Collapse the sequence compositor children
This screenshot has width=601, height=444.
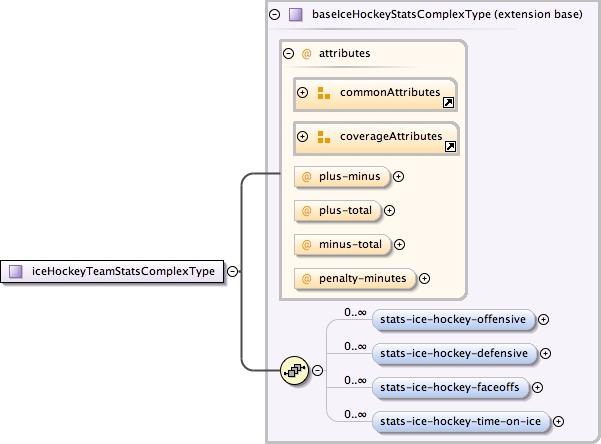[318, 370]
